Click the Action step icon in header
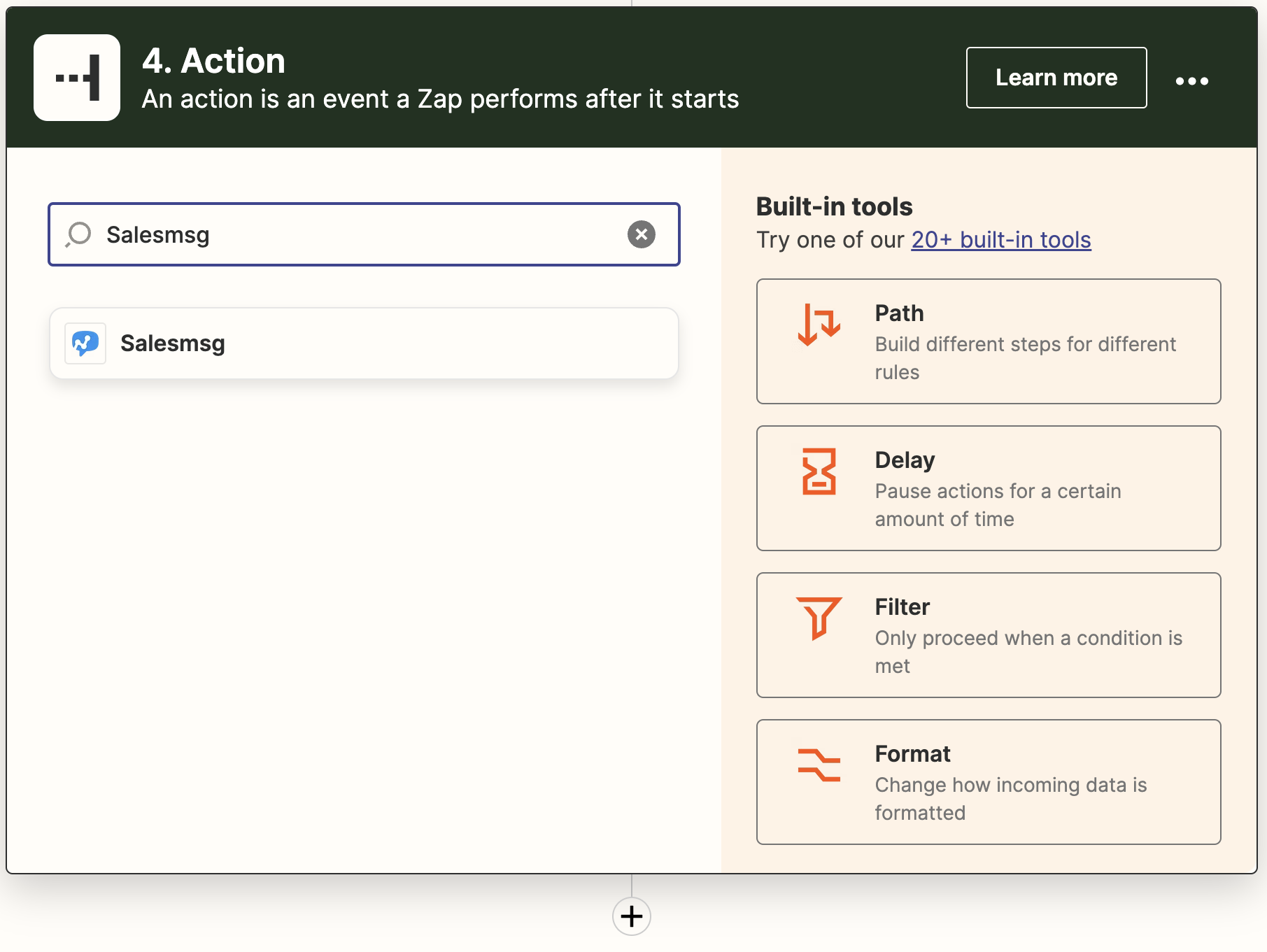 (x=77, y=78)
